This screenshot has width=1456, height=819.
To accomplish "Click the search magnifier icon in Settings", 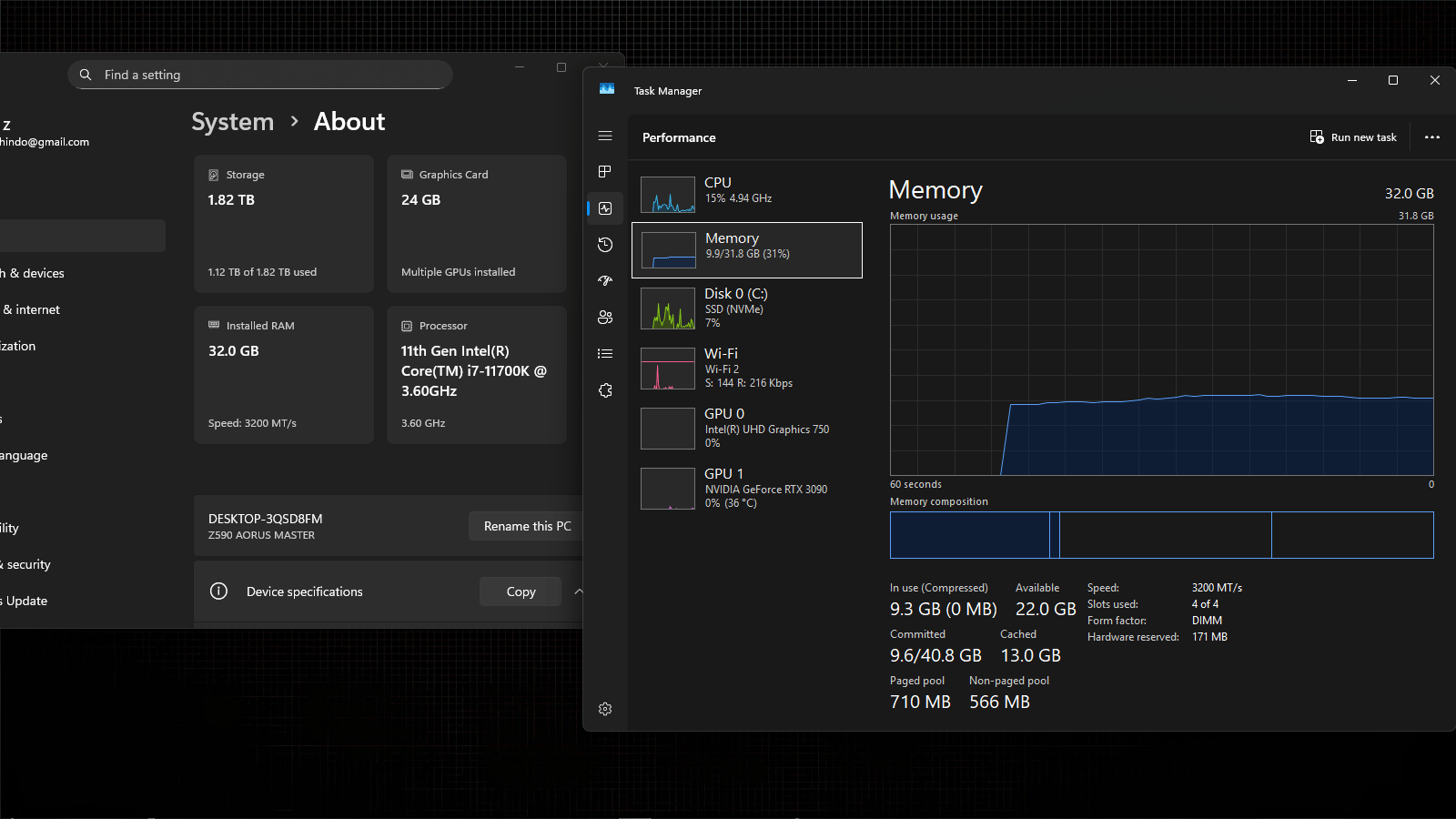I will pos(86,75).
